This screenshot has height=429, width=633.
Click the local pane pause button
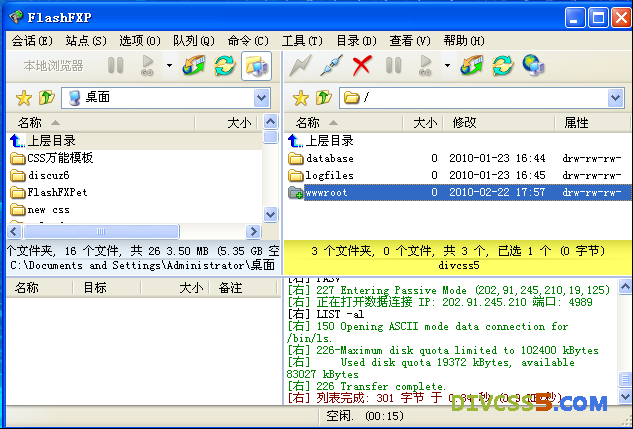coord(115,65)
